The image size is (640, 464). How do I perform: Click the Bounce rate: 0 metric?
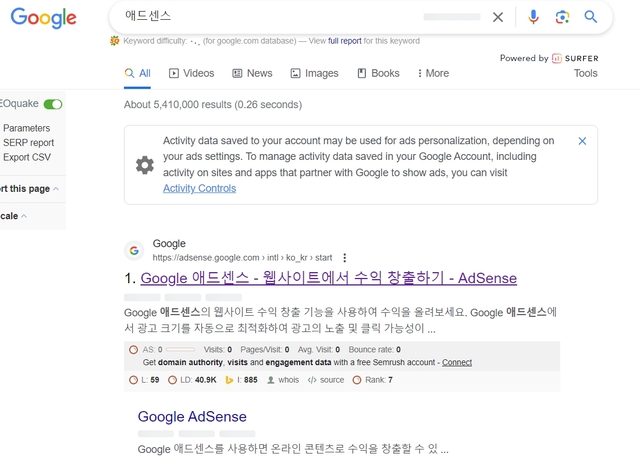(375, 350)
